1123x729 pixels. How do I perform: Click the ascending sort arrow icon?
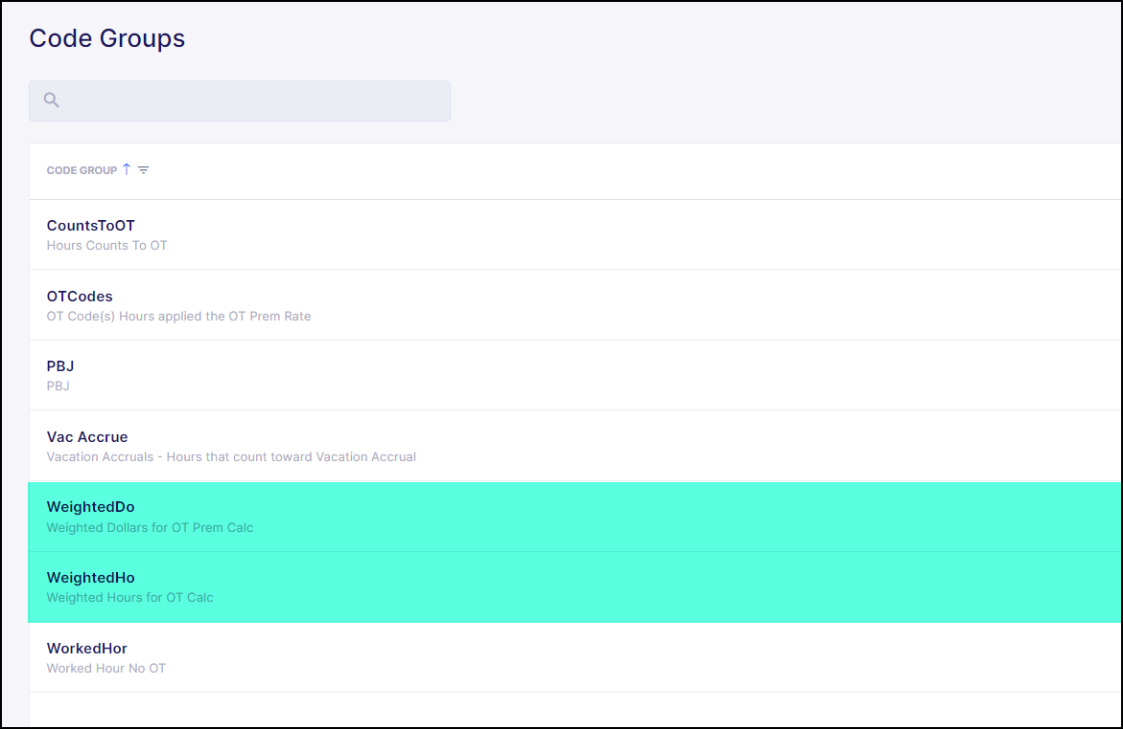tap(127, 170)
